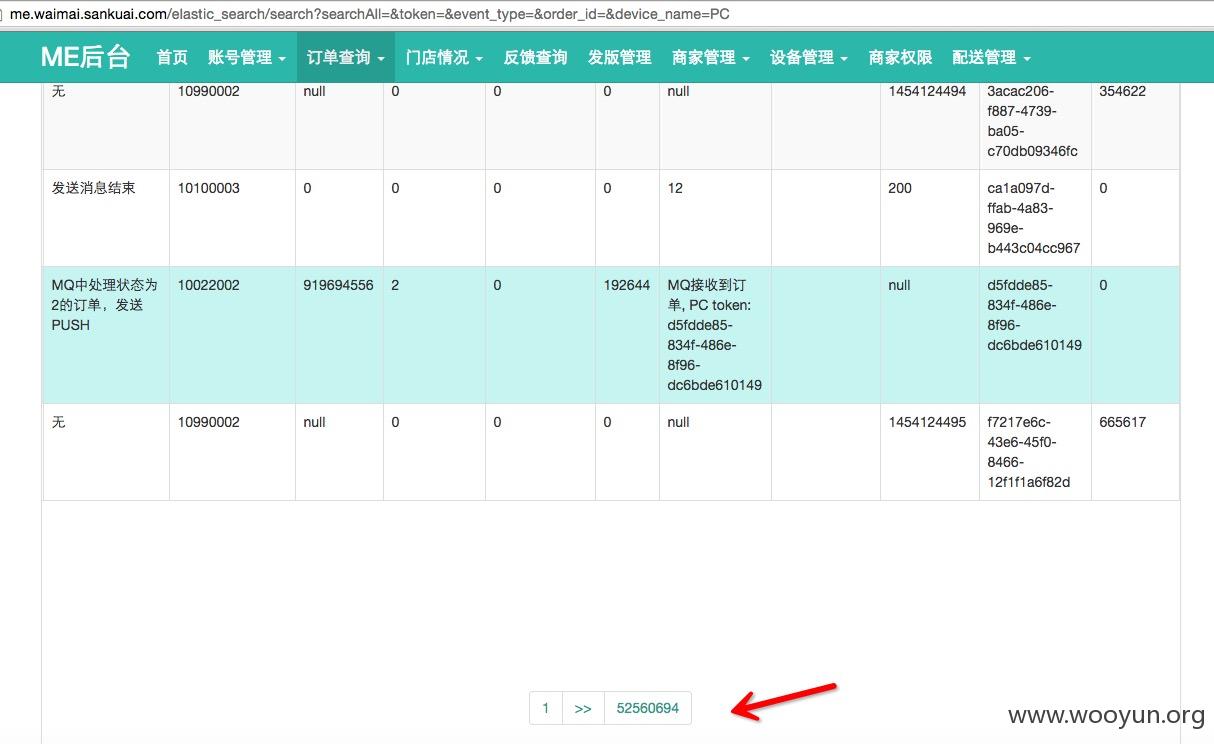Expand the 账号管理 dropdown menu
The width and height of the screenshot is (1214, 744).
pos(246,58)
